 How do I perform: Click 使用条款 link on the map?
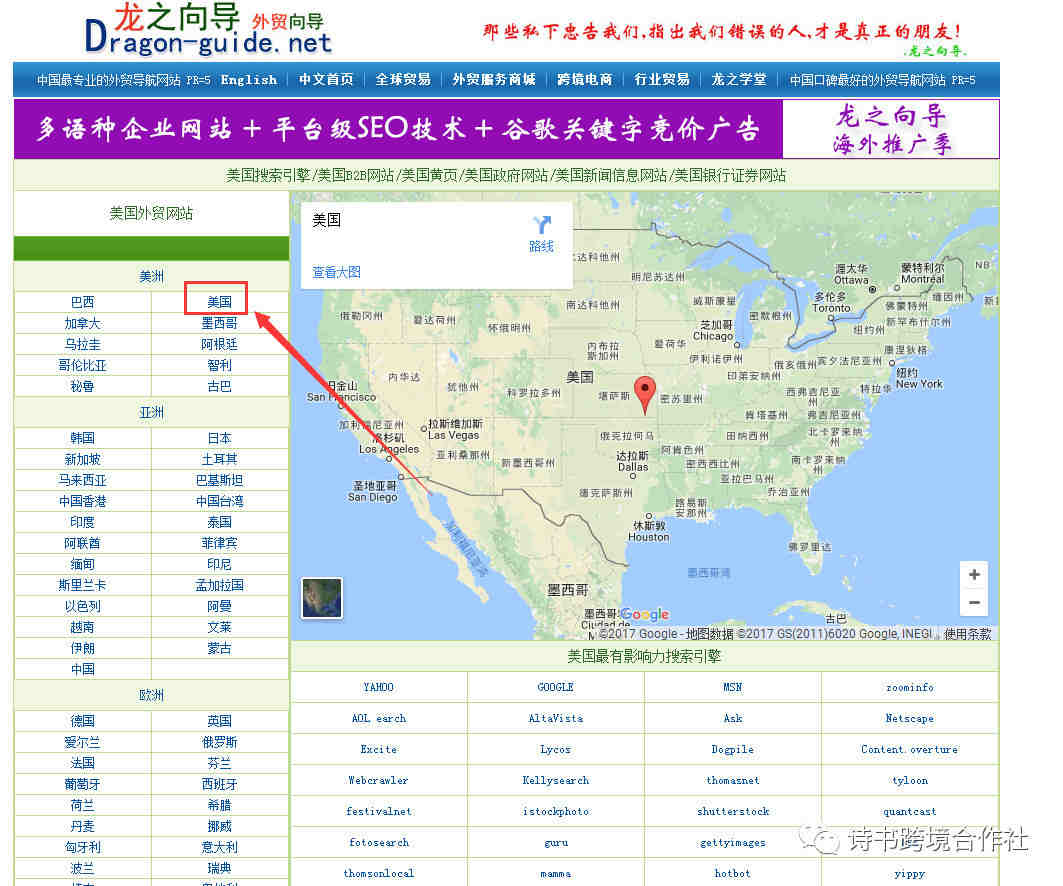[x=967, y=634]
